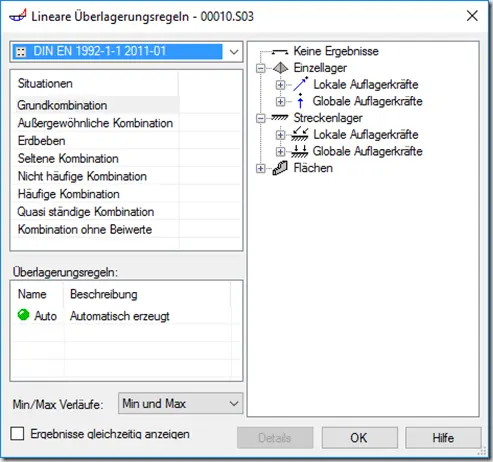Click the green Auto rule status icon
The width and height of the screenshot is (493, 462).
24,315
